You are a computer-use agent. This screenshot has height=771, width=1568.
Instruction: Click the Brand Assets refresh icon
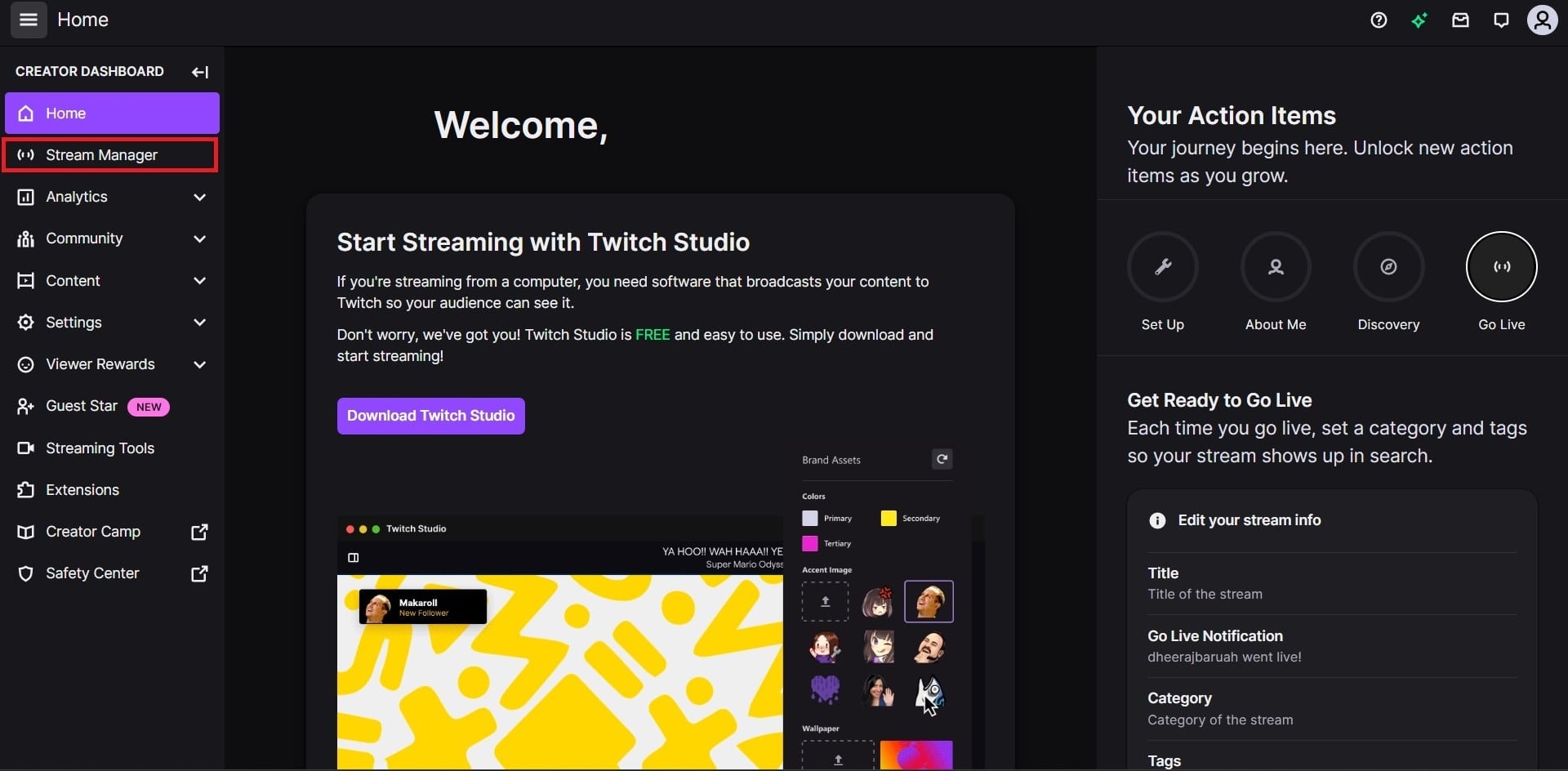(x=942, y=459)
